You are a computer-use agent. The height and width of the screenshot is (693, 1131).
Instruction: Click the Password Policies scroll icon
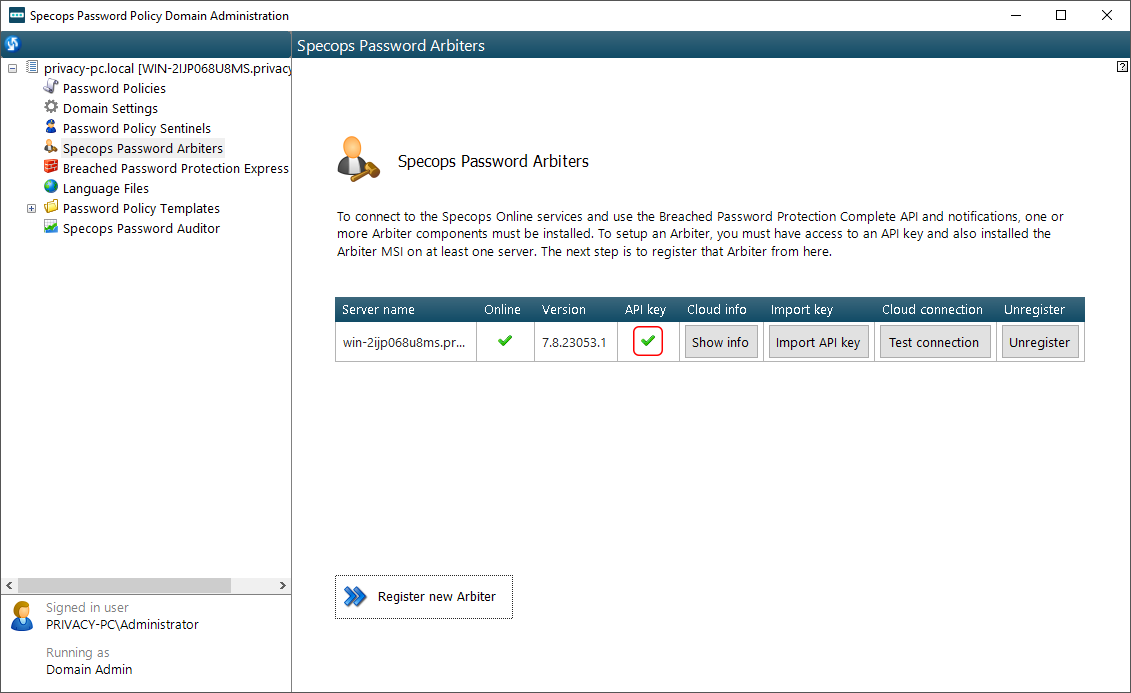click(50, 87)
